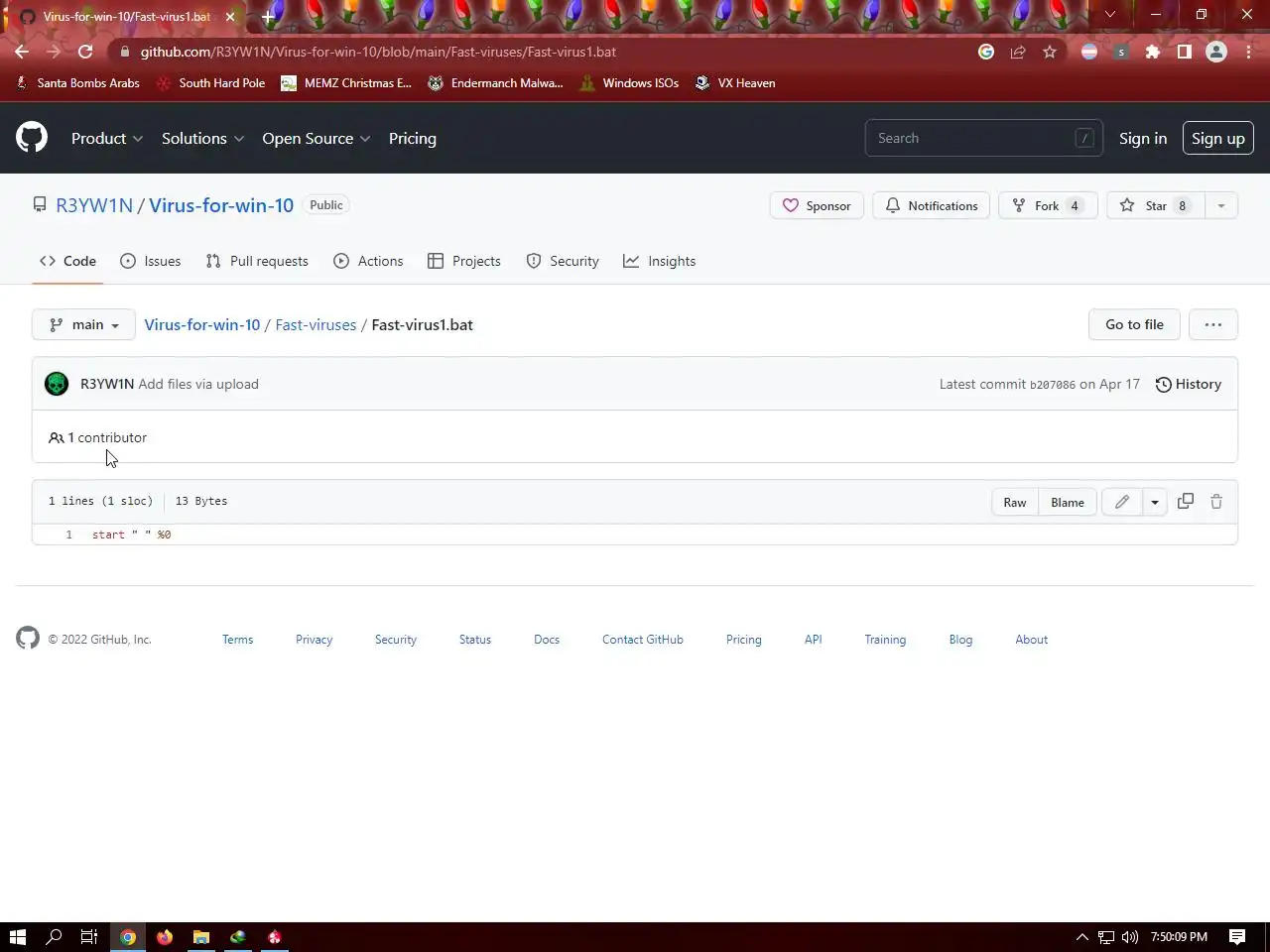The height and width of the screenshot is (952, 1270).
Task: Open Windows Start menu
Action: (18, 936)
